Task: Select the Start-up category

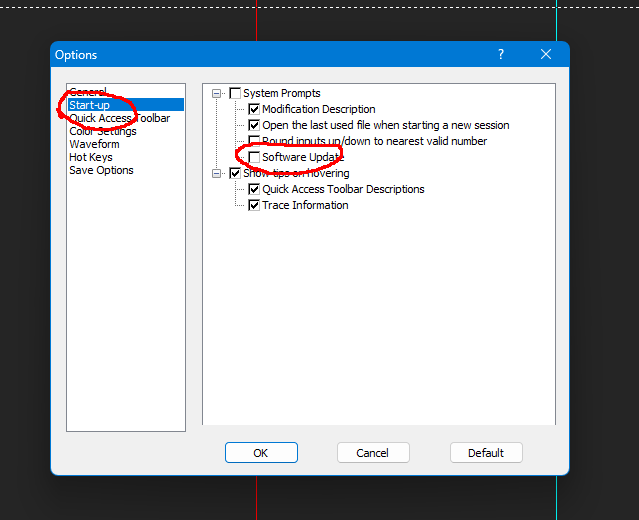Action: (x=90, y=105)
